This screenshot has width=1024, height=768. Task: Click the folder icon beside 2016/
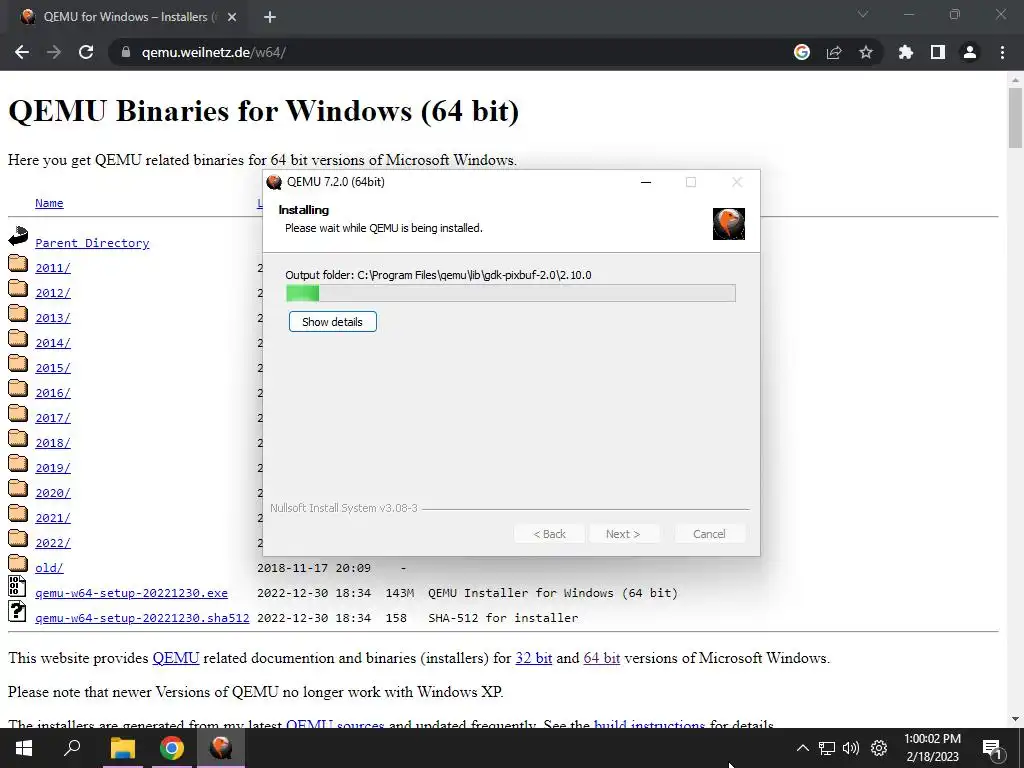[18, 389]
